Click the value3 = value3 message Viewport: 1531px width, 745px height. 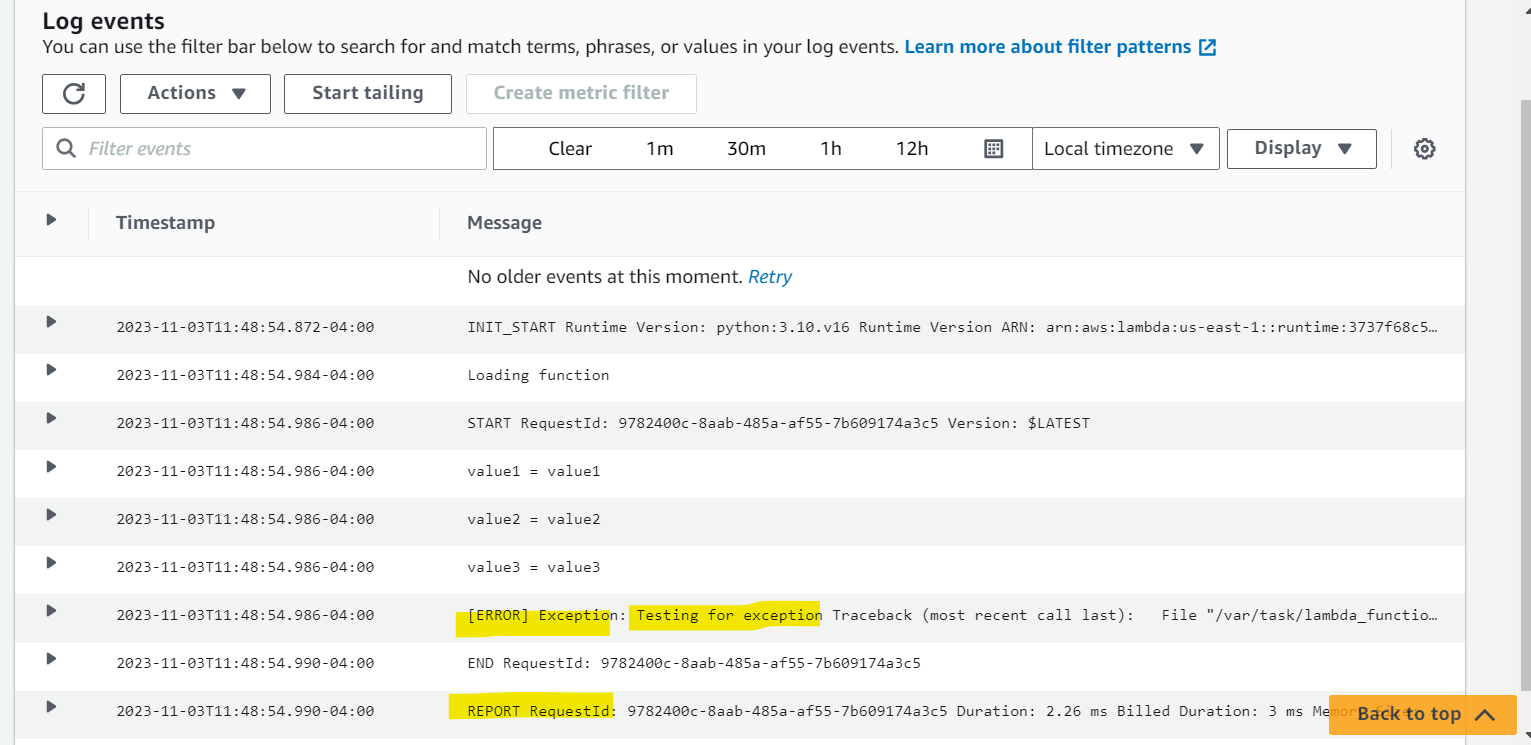click(x=533, y=567)
